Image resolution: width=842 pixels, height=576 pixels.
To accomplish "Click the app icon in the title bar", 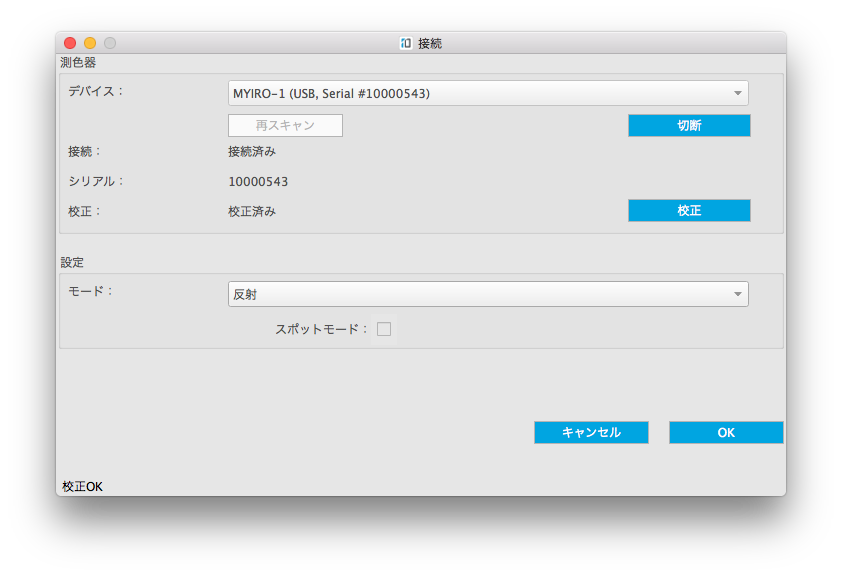I will point(406,43).
